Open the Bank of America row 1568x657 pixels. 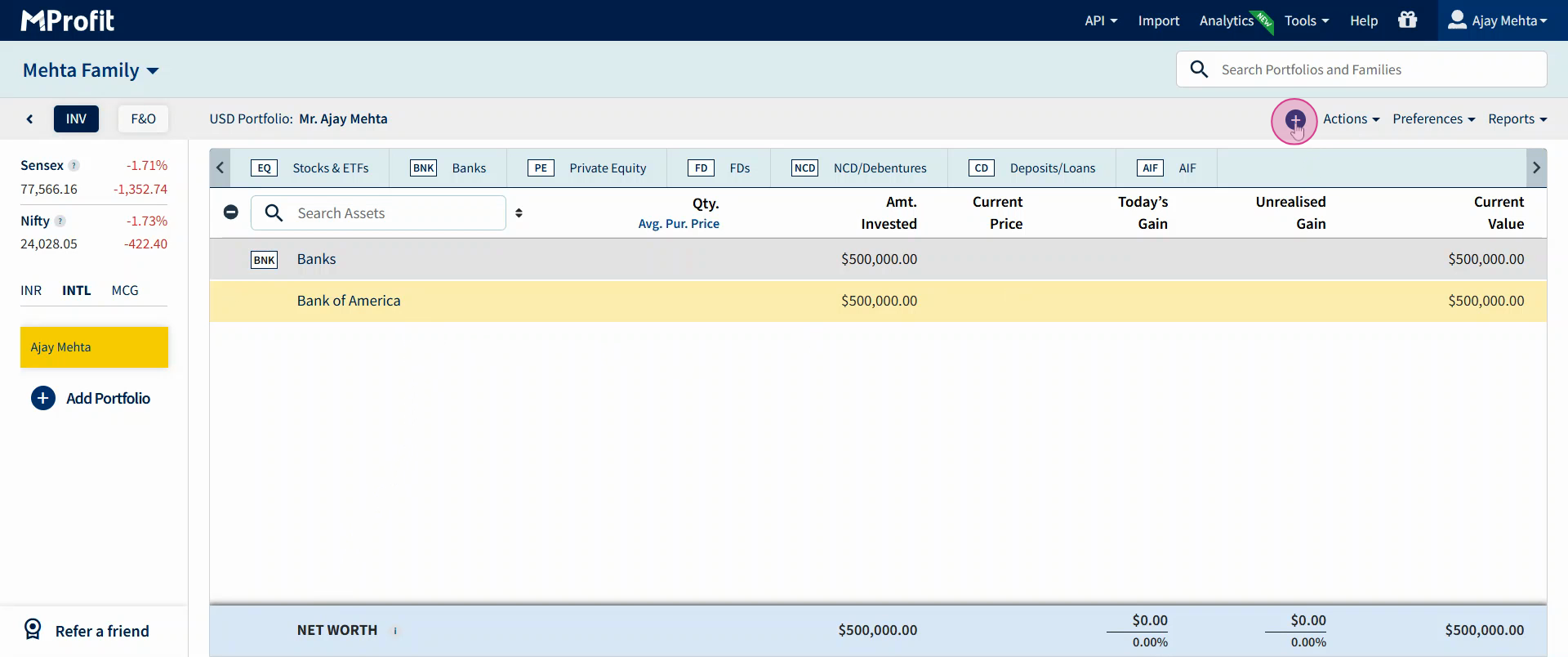(x=349, y=301)
